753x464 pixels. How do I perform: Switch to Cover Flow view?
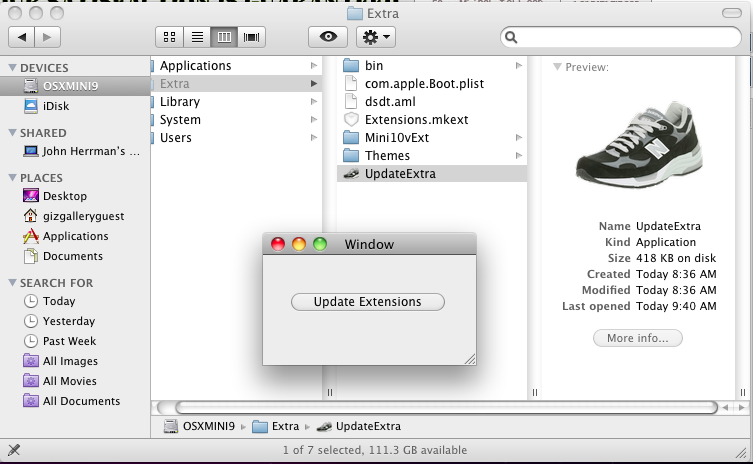(x=252, y=37)
